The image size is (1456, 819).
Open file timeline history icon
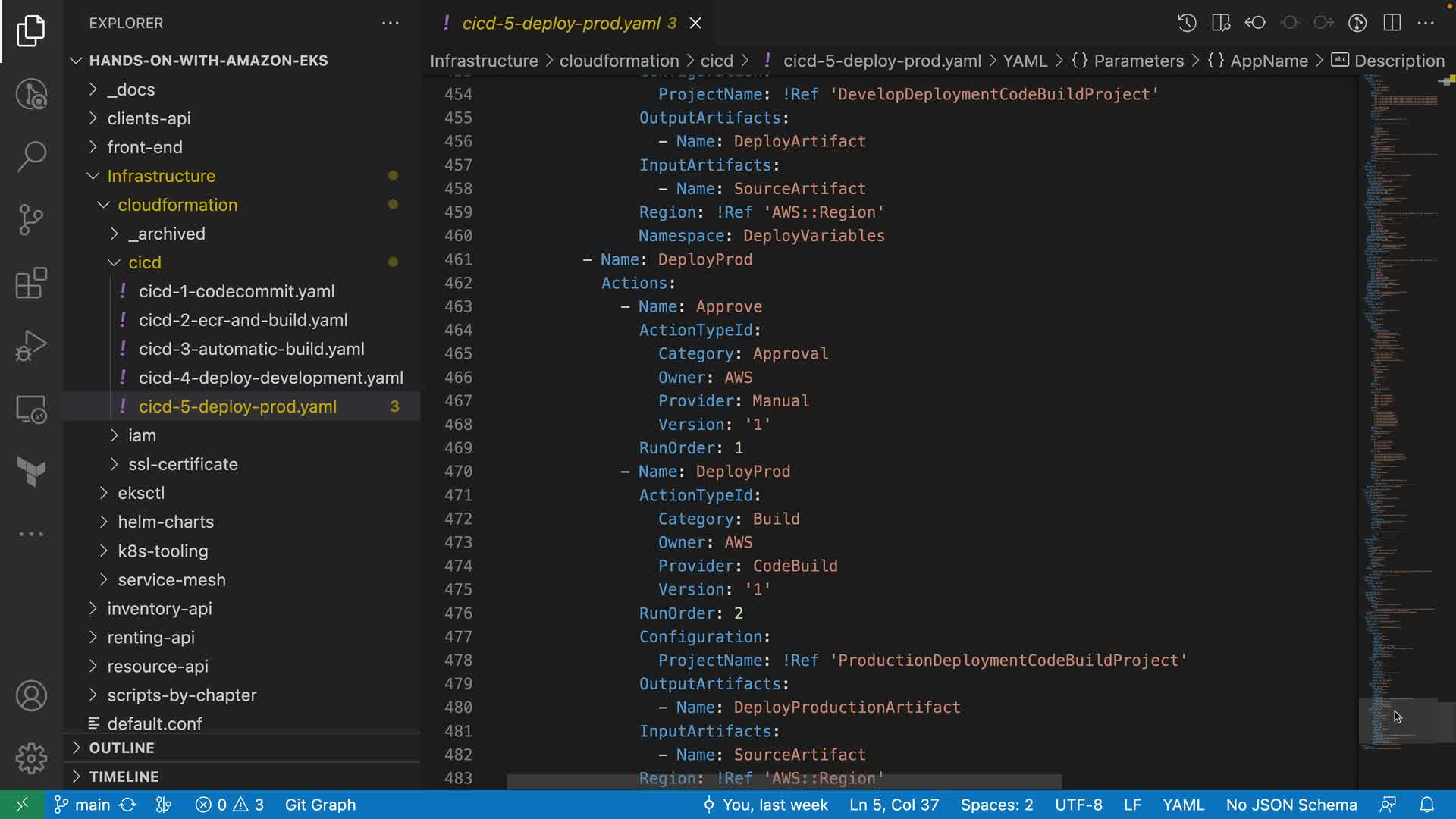click(x=1187, y=23)
